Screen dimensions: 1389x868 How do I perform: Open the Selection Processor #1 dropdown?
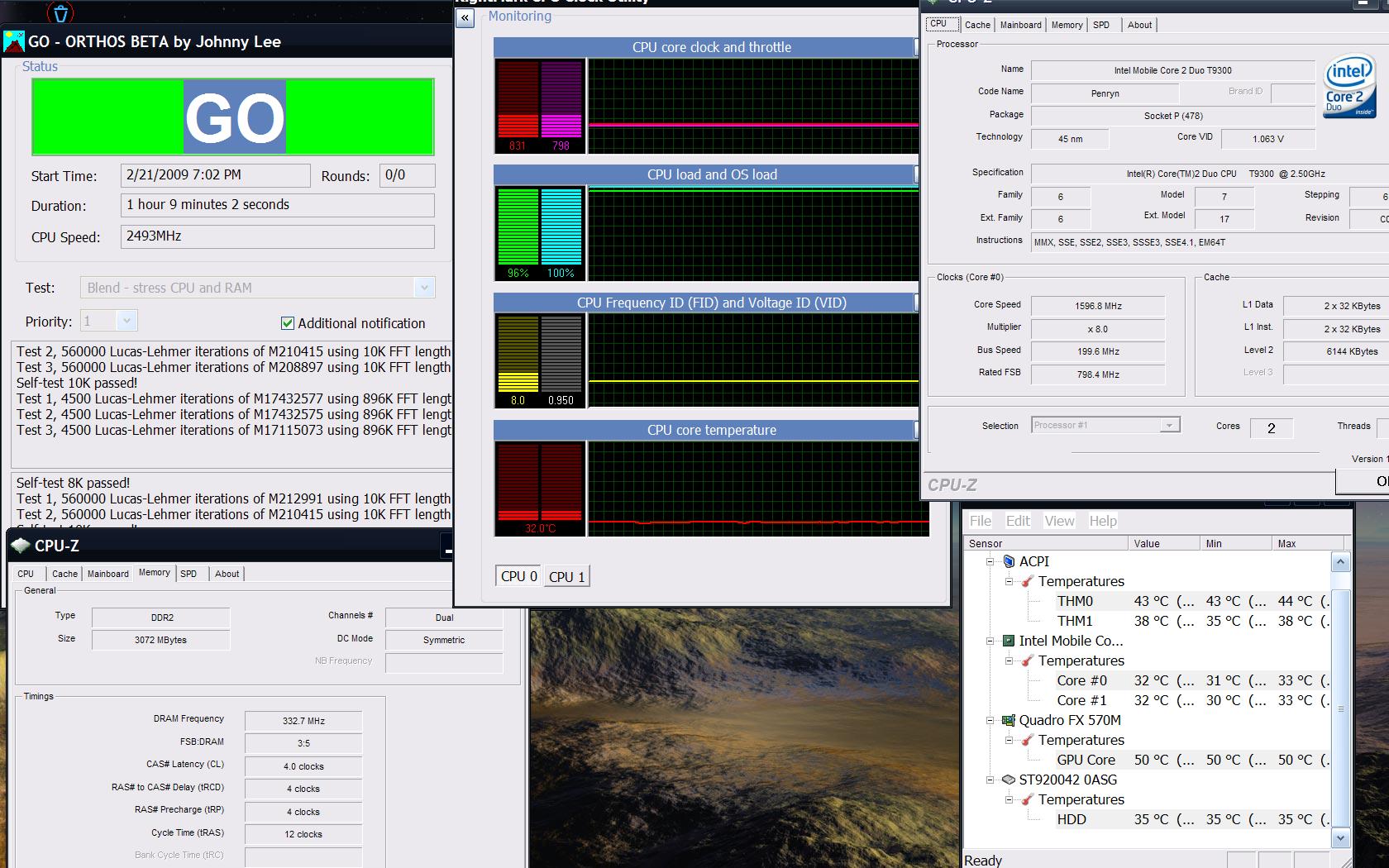(x=1169, y=426)
